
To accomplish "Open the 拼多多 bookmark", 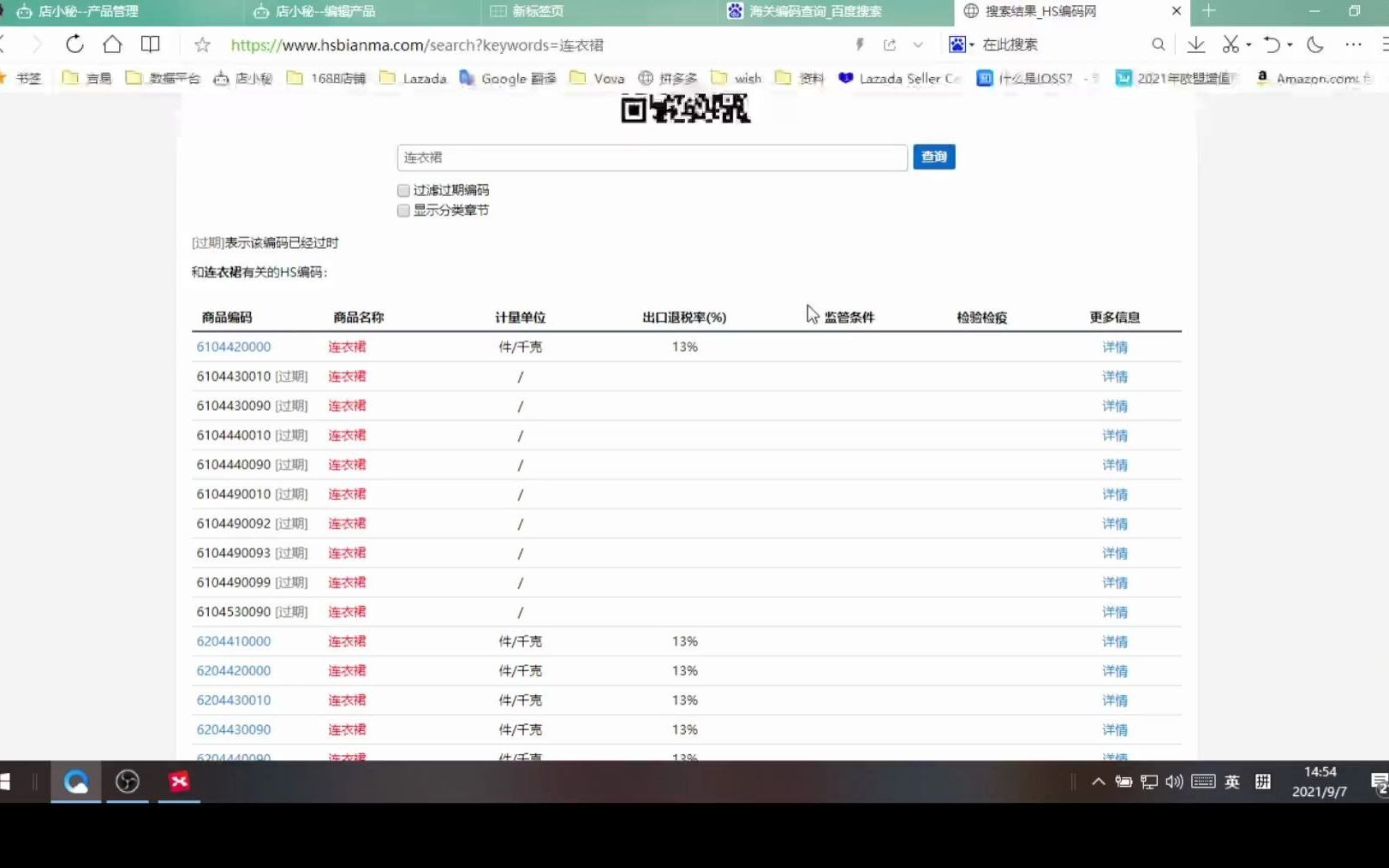I will (x=668, y=78).
